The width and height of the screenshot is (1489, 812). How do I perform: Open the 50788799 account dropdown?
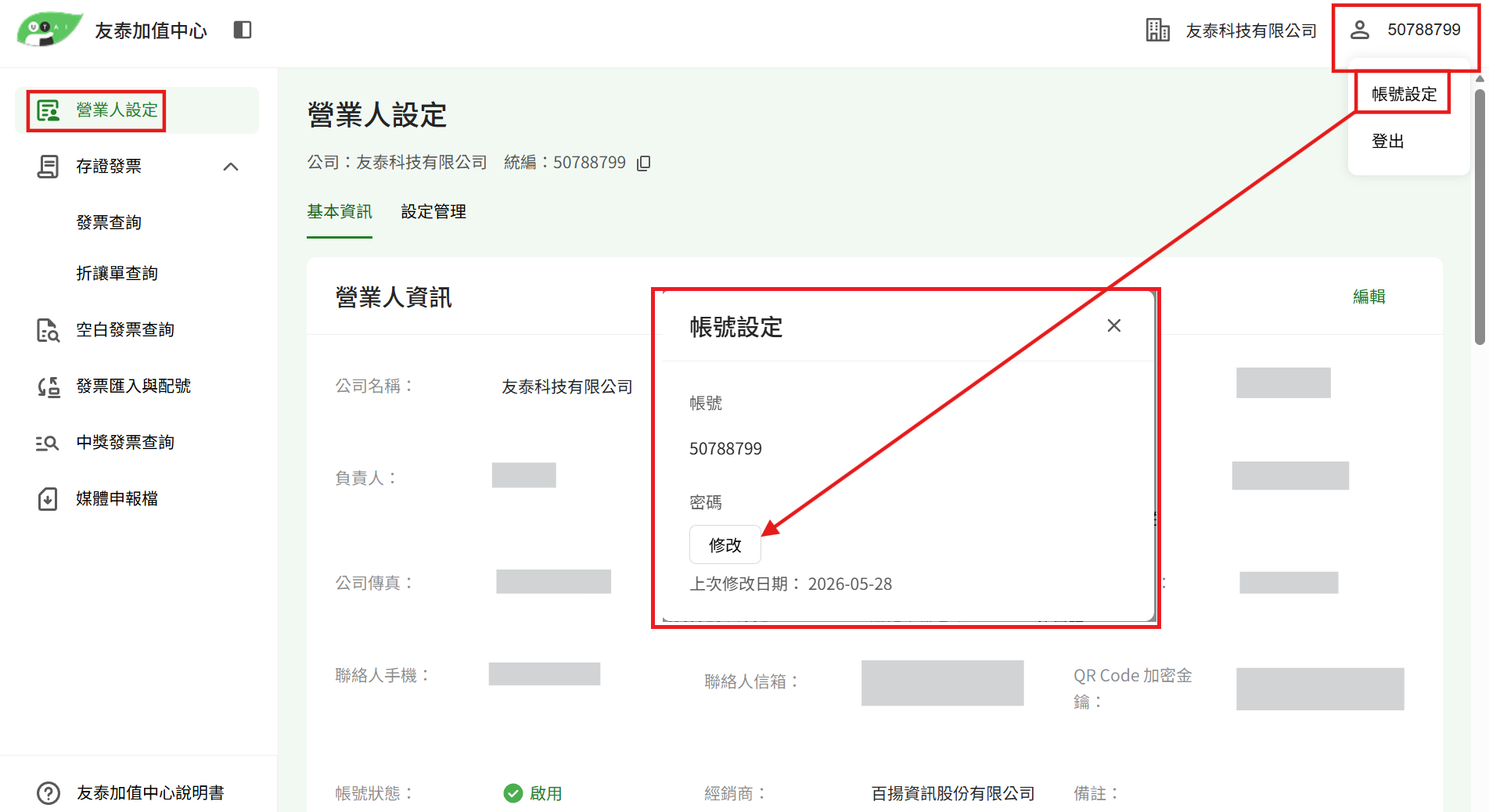pyautogui.click(x=1405, y=30)
